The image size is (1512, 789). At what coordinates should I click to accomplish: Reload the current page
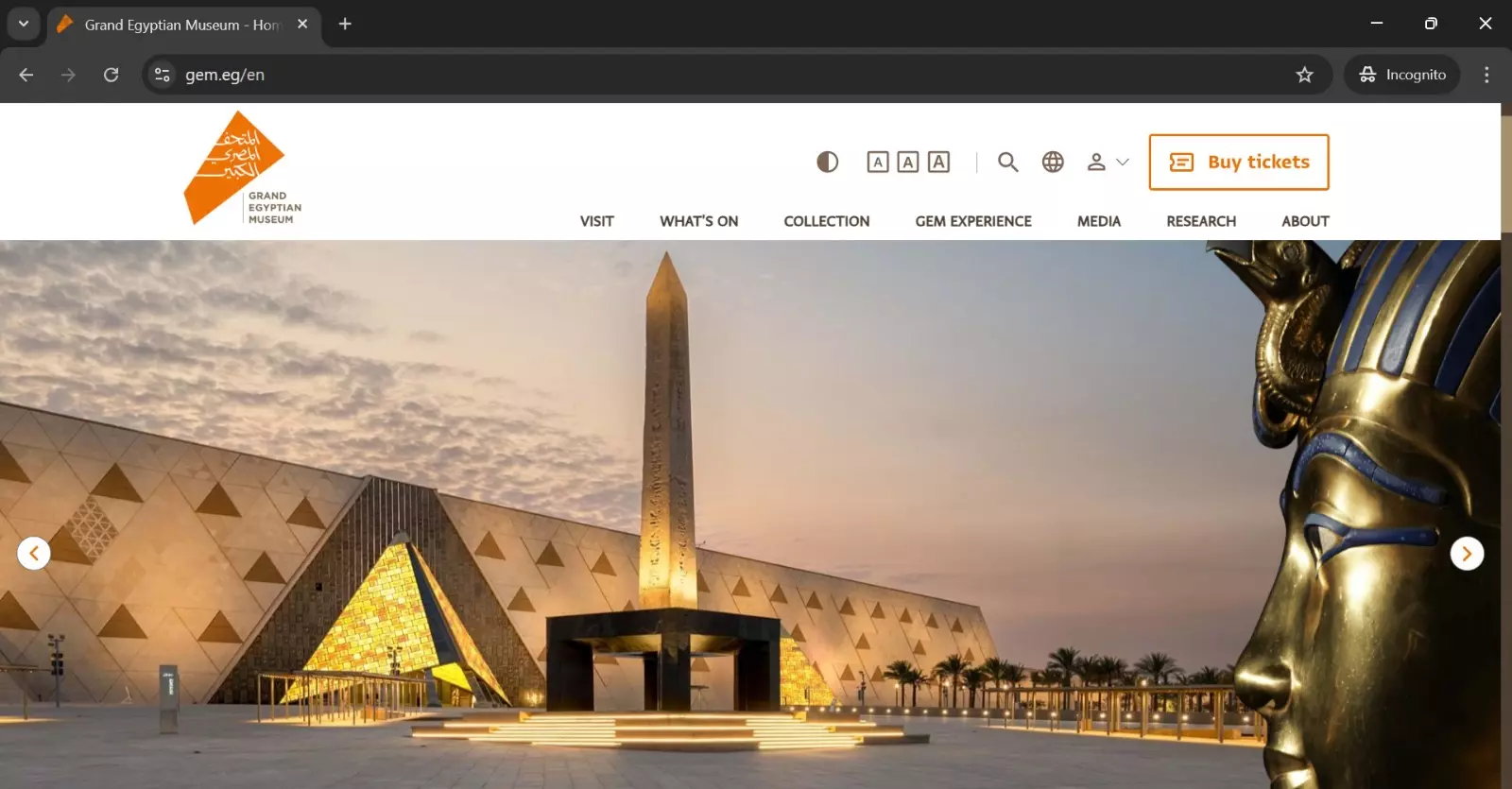click(x=111, y=75)
